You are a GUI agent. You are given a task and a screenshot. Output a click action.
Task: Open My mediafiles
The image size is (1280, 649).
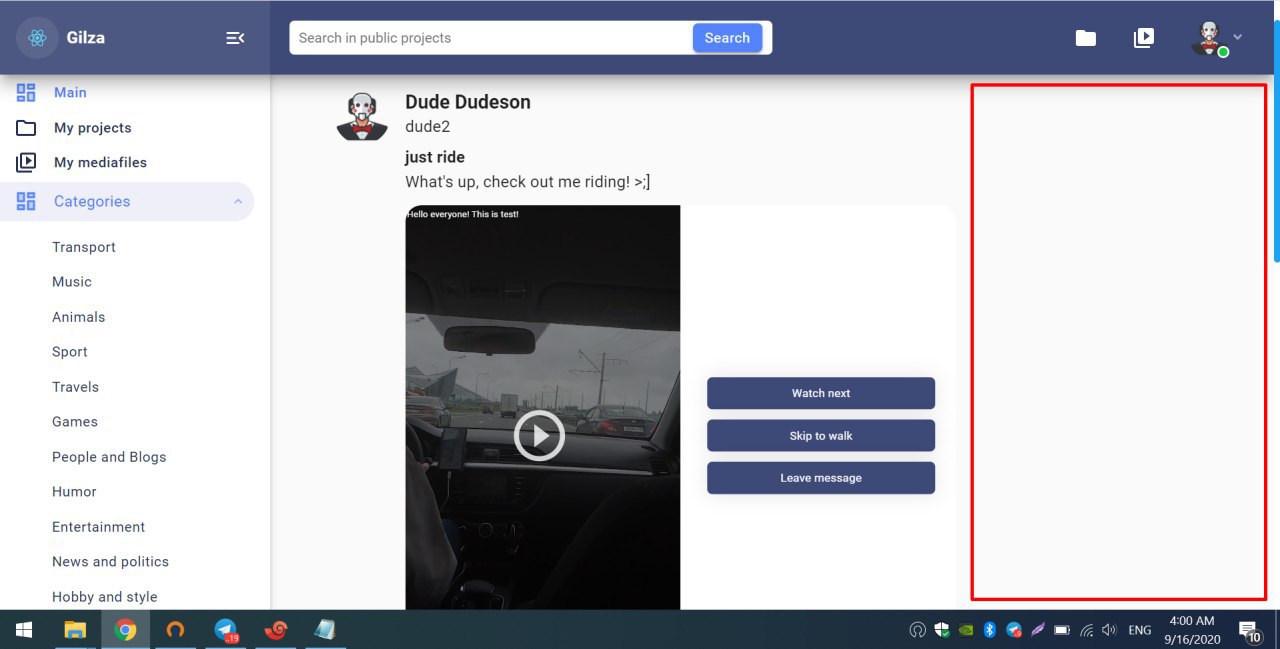100,162
